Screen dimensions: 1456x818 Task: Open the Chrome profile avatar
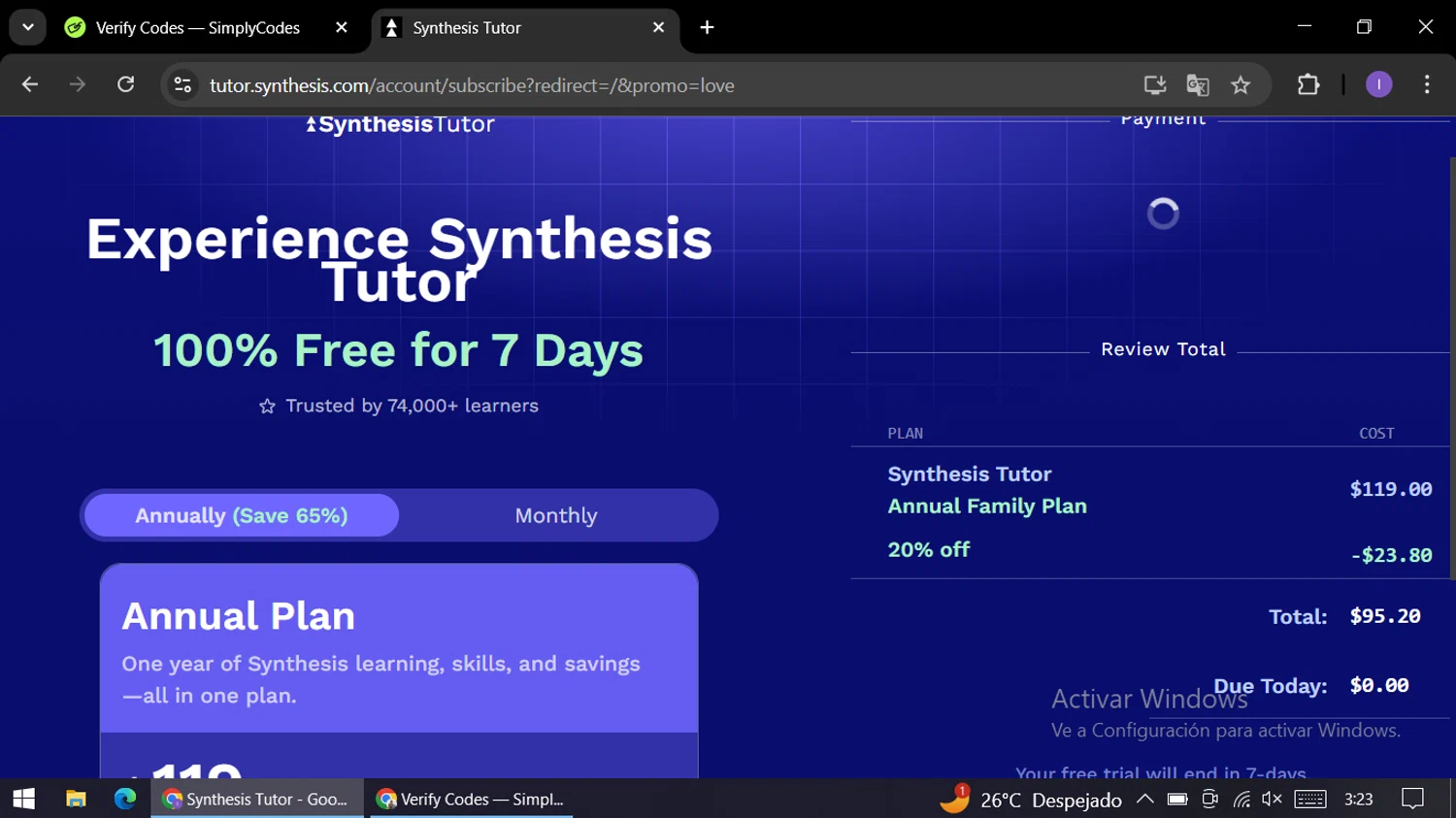pos(1379,85)
